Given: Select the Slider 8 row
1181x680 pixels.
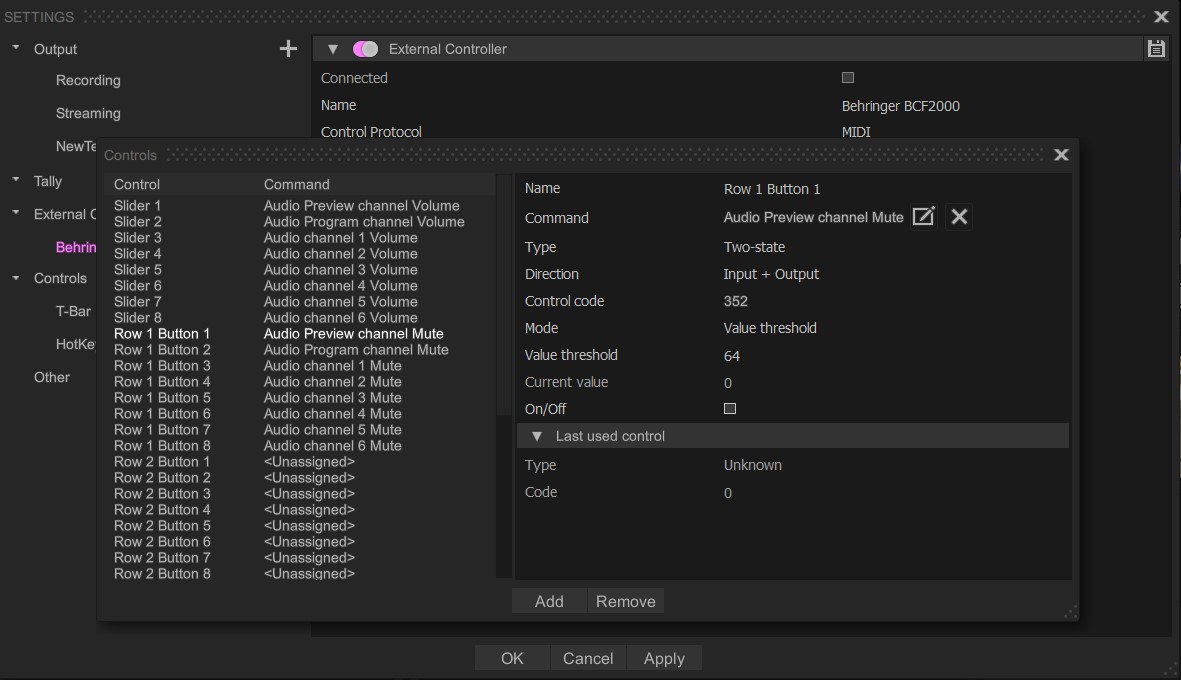Looking at the screenshot, I should [x=300, y=318].
